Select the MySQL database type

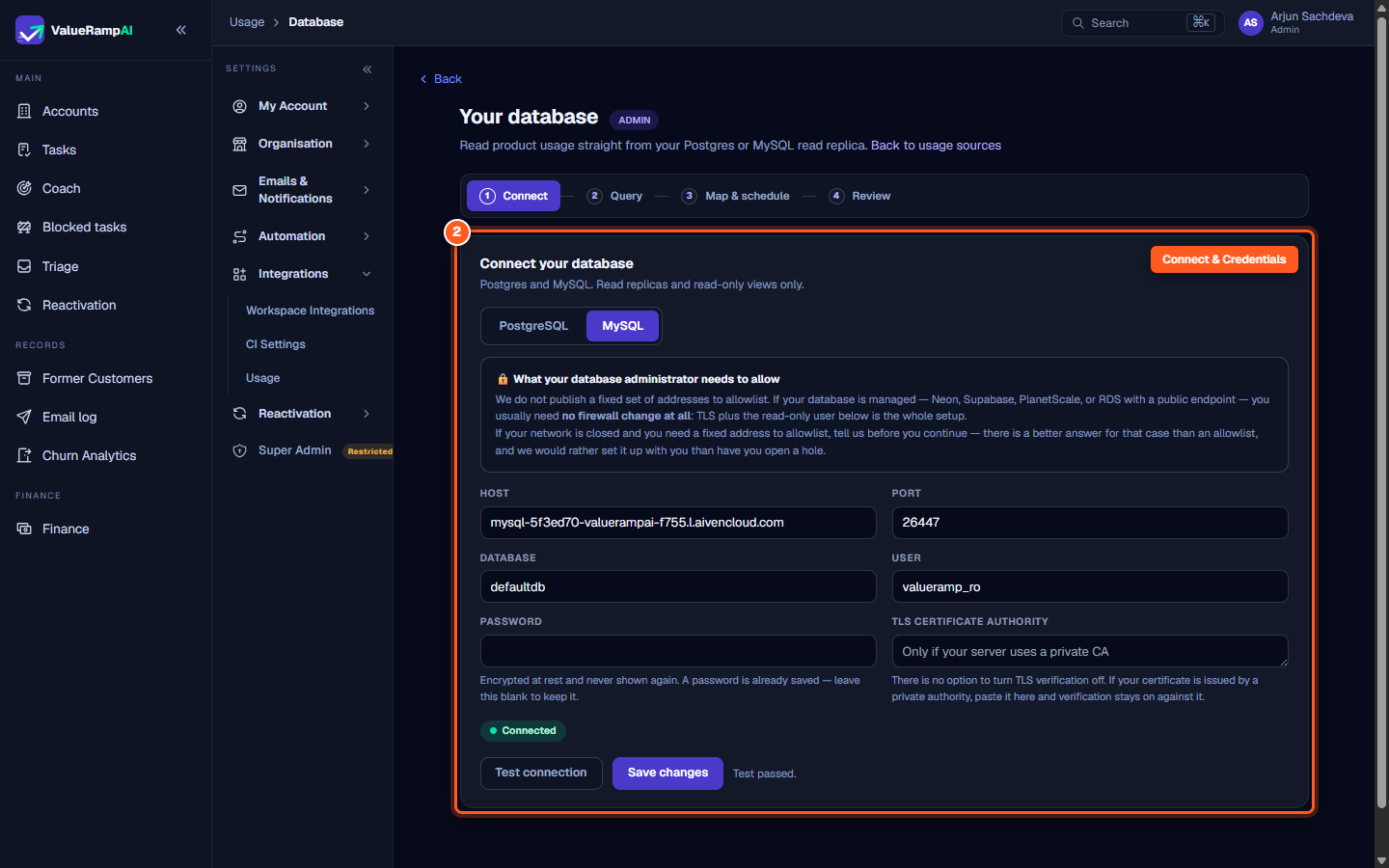(x=623, y=326)
